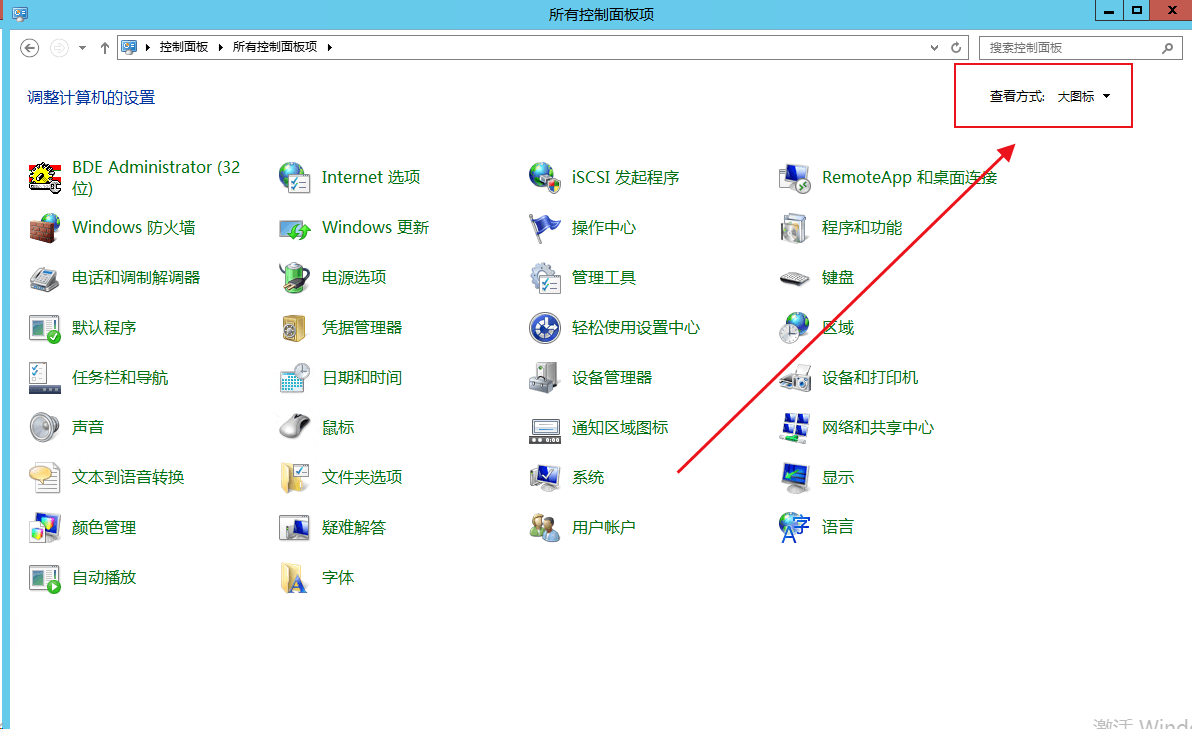The width and height of the screenshot is (1192, 729).
Task: Open the 网络和共享中心 icon
Action: 794,427
